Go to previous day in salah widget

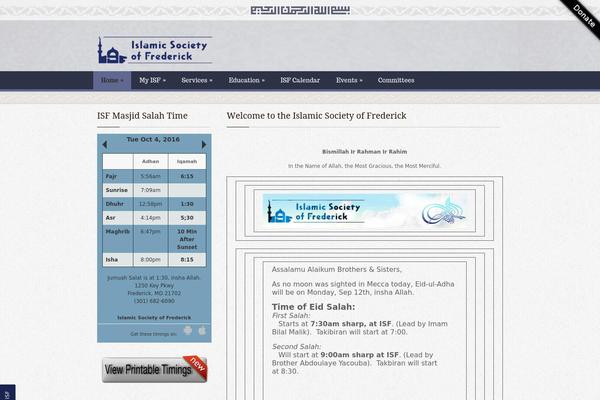[104, 144]
